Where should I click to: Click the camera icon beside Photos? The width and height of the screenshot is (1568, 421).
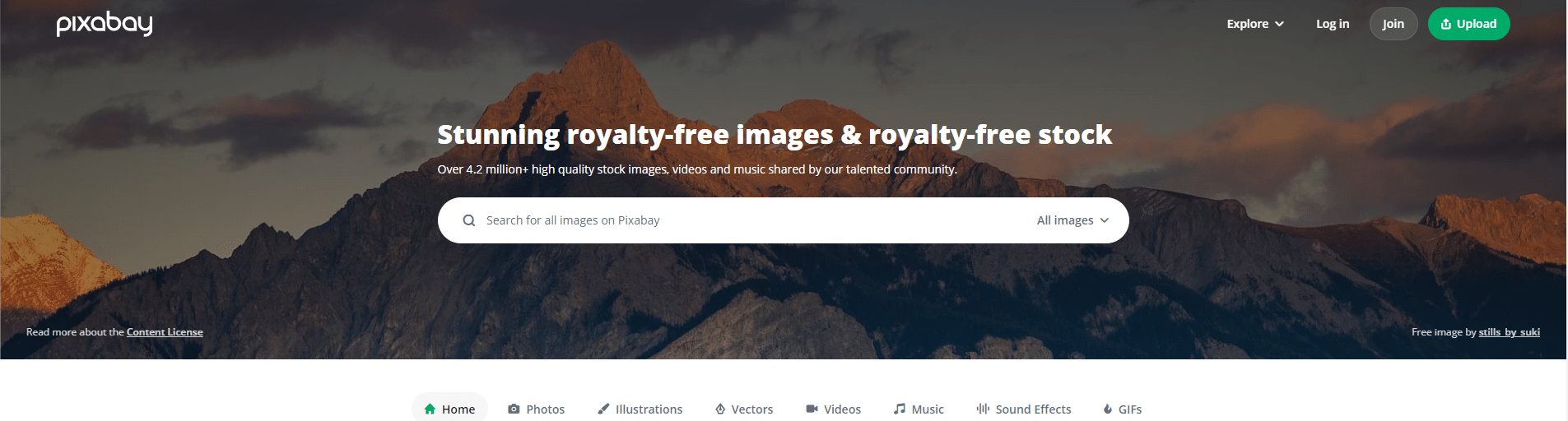click(514, 409)
